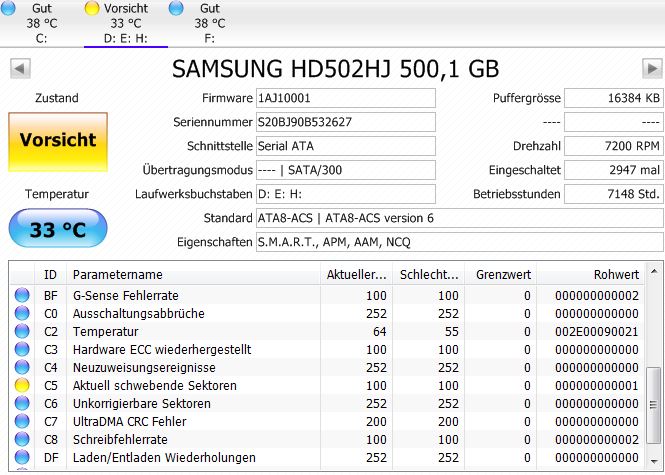
Task: Click current value 64 in Temperatur row
Action: pos(380,331)
